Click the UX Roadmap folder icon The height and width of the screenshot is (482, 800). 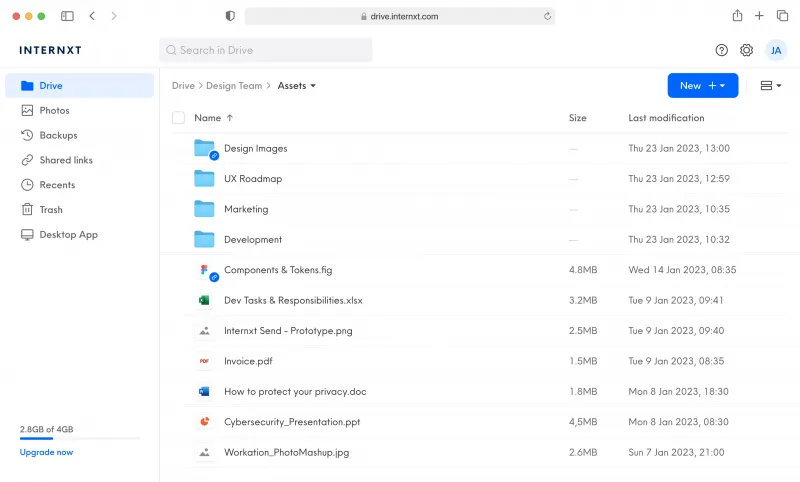click(204, 179)
